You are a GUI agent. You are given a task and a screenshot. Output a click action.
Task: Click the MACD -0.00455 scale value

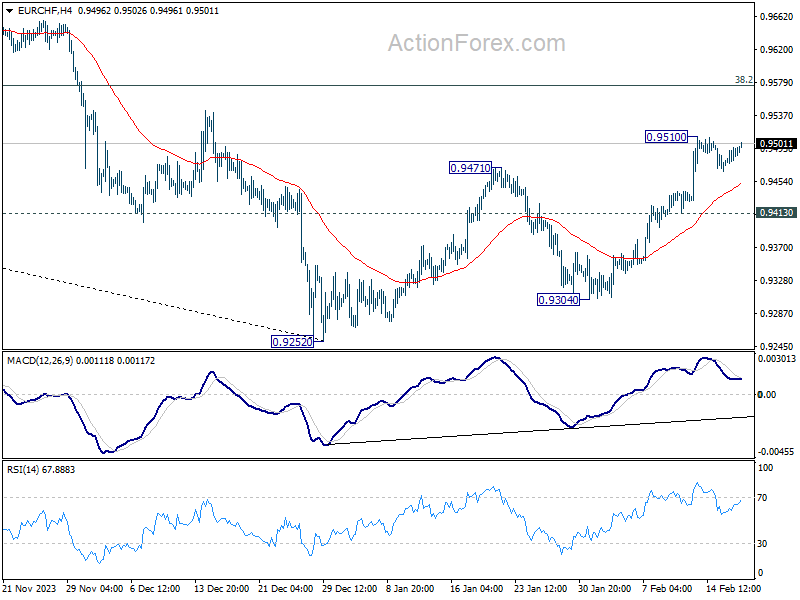(776, 452)
